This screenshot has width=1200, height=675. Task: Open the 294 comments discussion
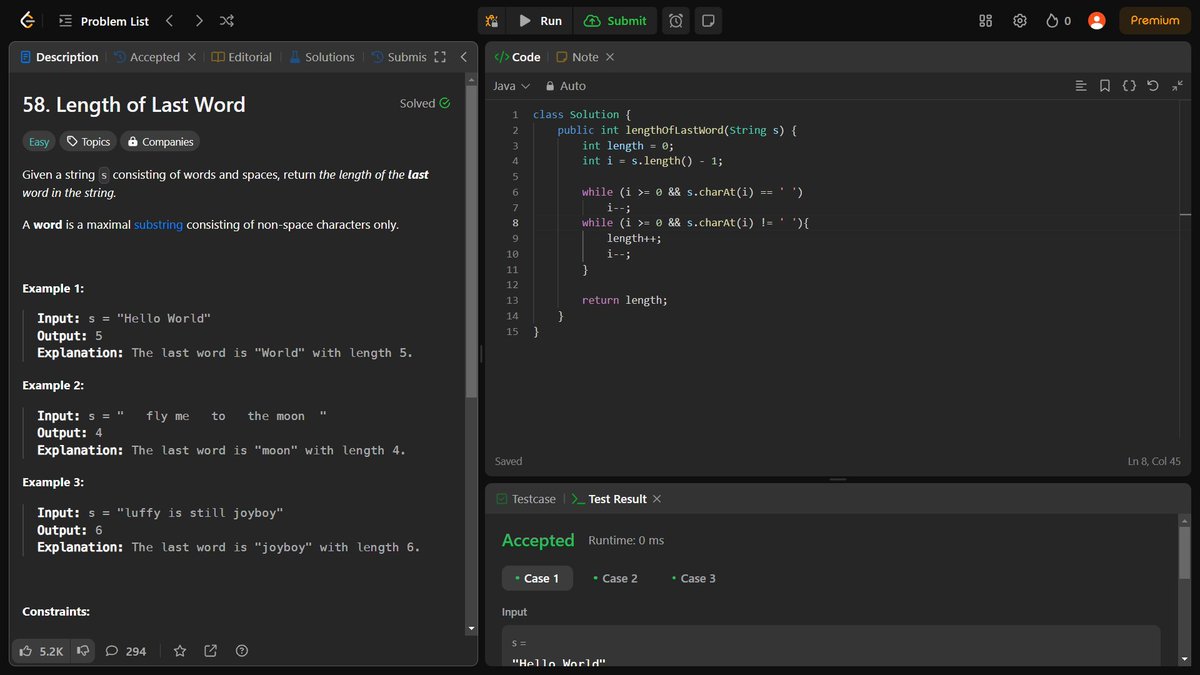tap(126, 651)
